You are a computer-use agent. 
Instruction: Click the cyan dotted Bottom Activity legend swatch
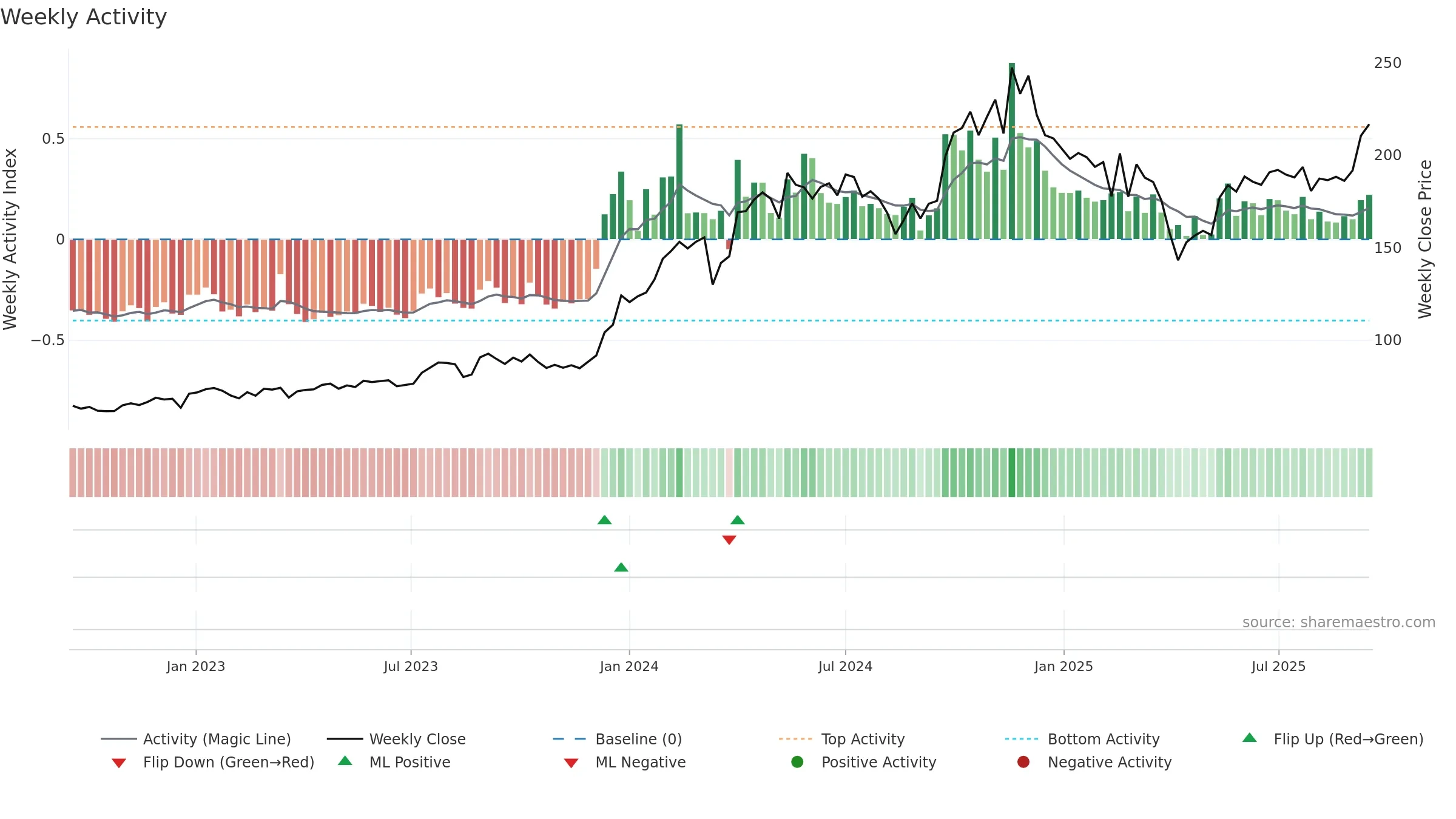coord(1022,739)
